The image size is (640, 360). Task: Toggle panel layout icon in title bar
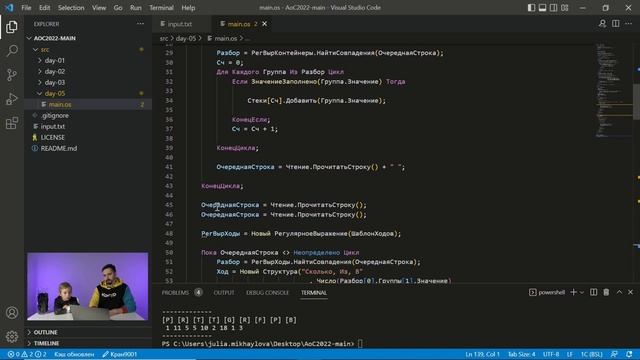coord(542,8)
